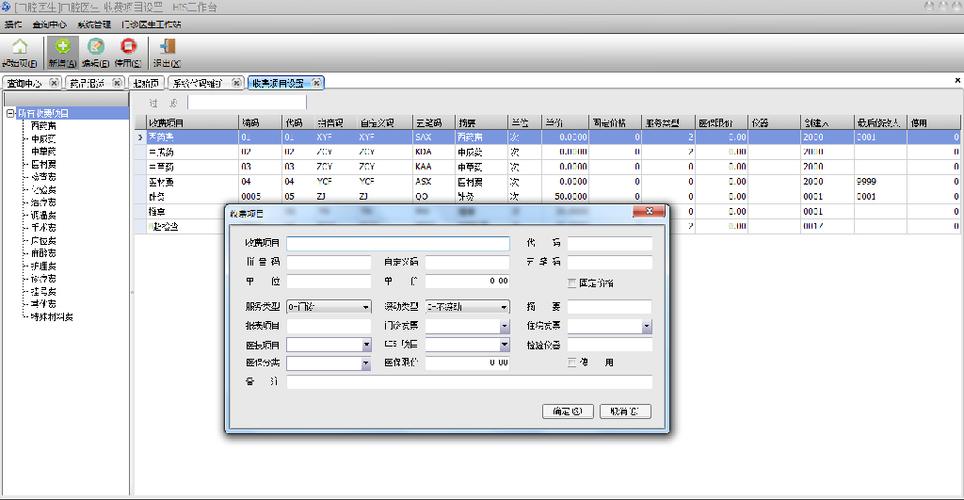
Task: Click the 拼音码 input field
Action: point(329,263)
